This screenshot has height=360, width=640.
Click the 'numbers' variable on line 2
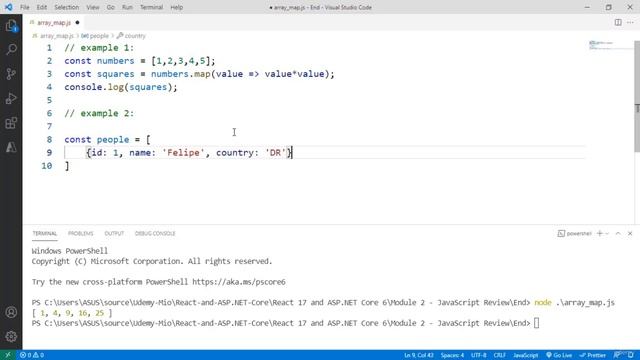[116, 61]
